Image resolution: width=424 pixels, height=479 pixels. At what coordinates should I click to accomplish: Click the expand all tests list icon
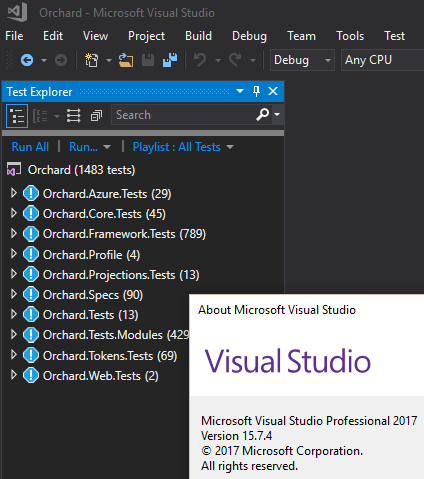(x=74, y=116)
